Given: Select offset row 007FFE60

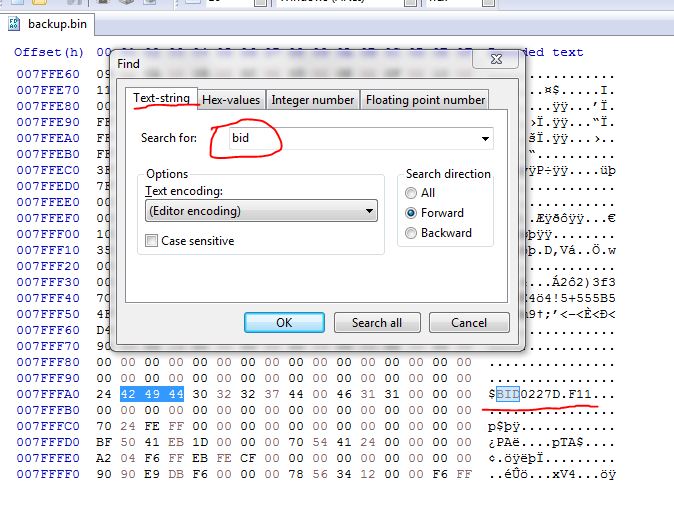Looking at the screenshot, I should click(48, 74).
